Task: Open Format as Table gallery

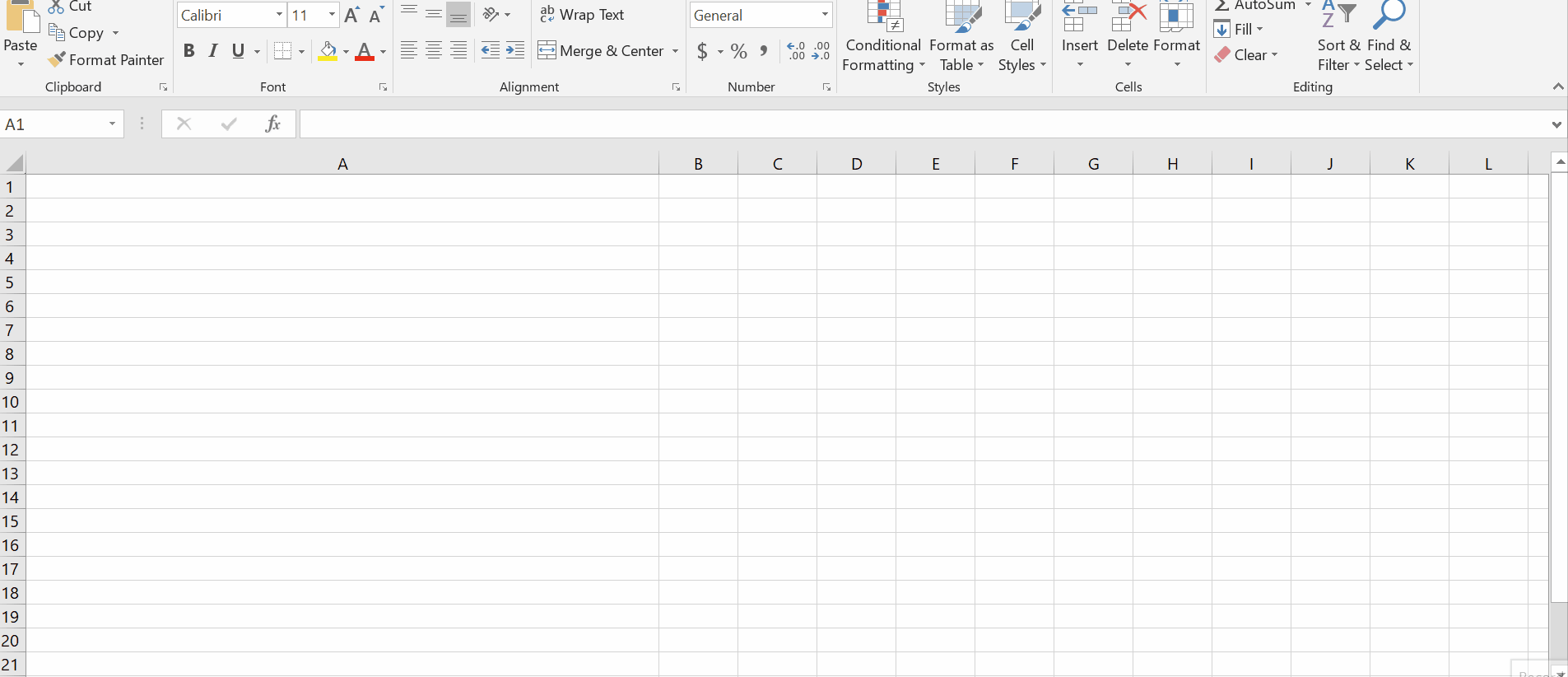Action: [961, 37]
